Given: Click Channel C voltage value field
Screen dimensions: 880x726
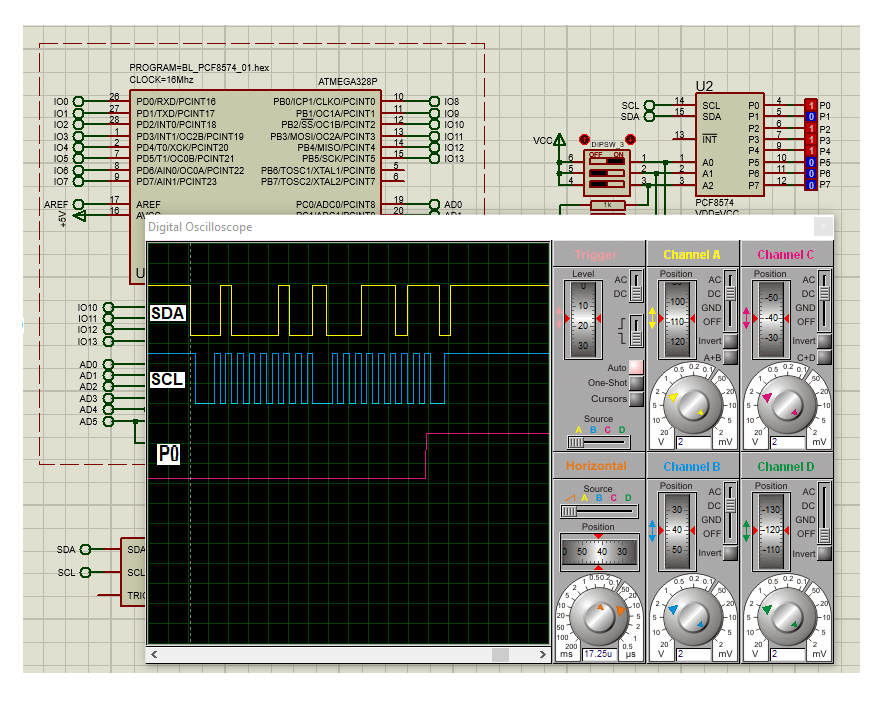Looking at the screenshot, I should pyautogui.click(x=788, y=442).
